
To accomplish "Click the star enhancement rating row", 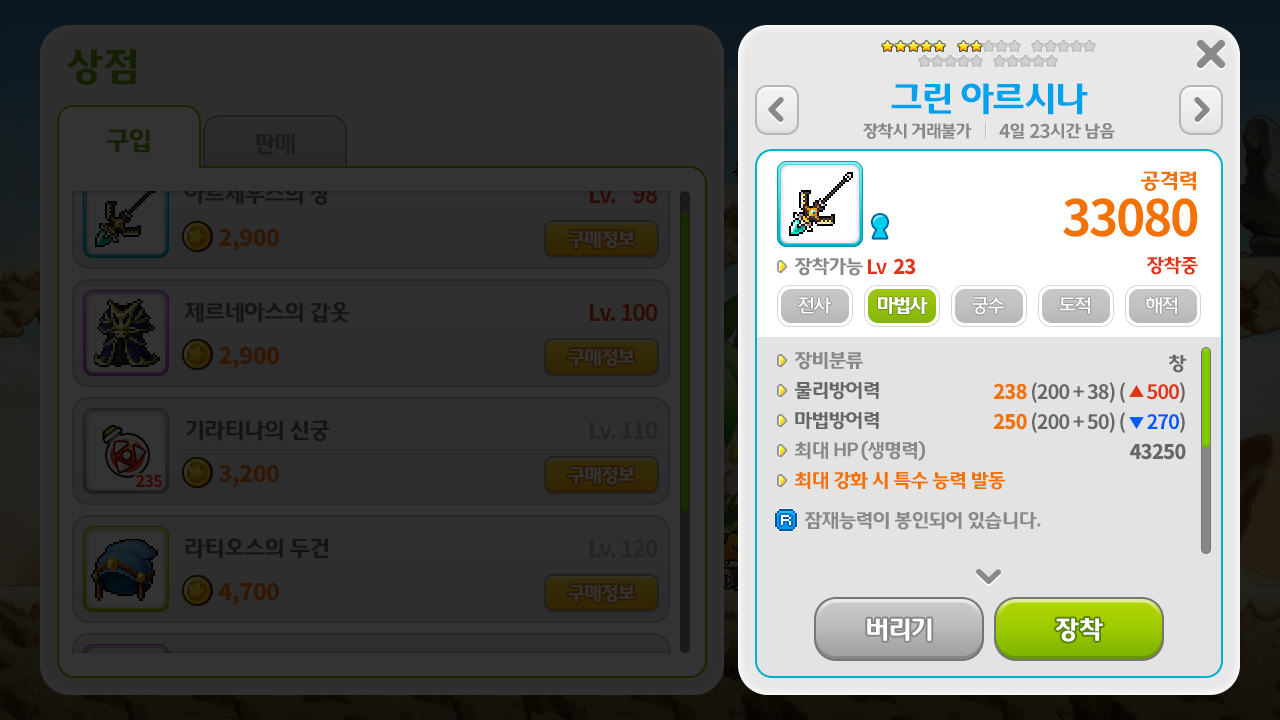I will pyautogui.click(x=988, y=53).
